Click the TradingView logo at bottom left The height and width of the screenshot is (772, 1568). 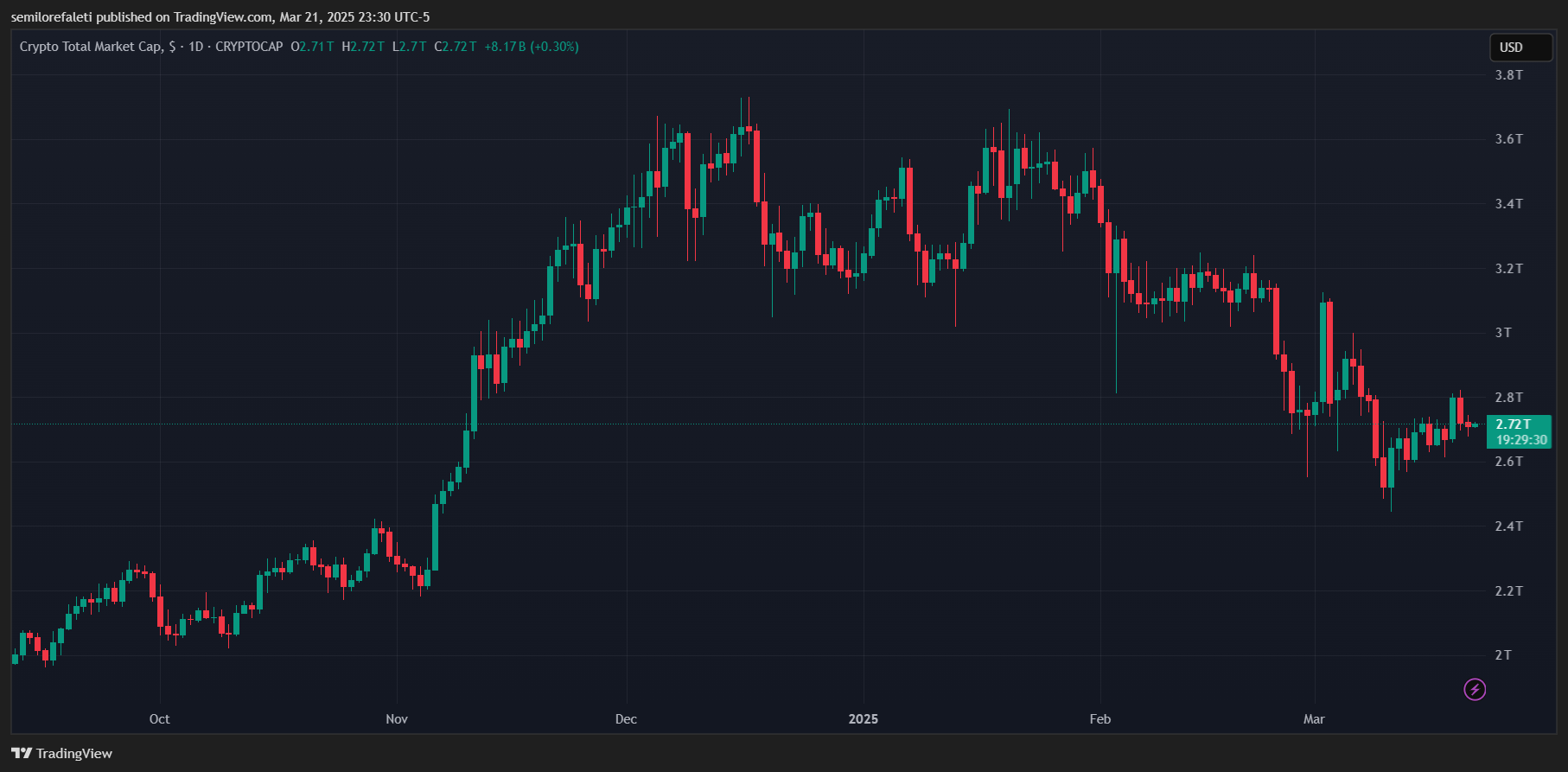point(62,753)
